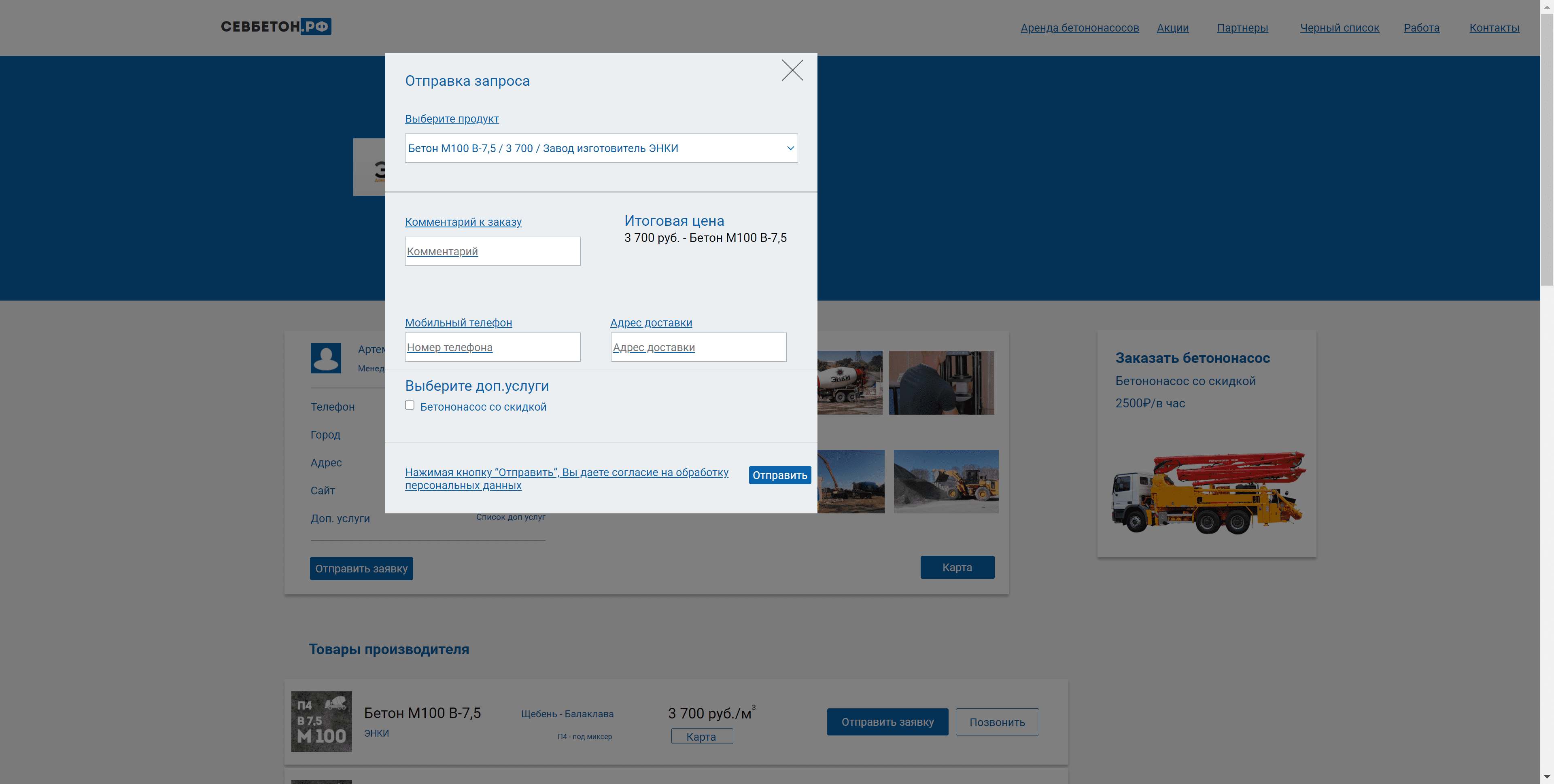Click the Бетон М100 В-7,5 product title
This screenshot has height=784, width=1554.
point(422,713)
